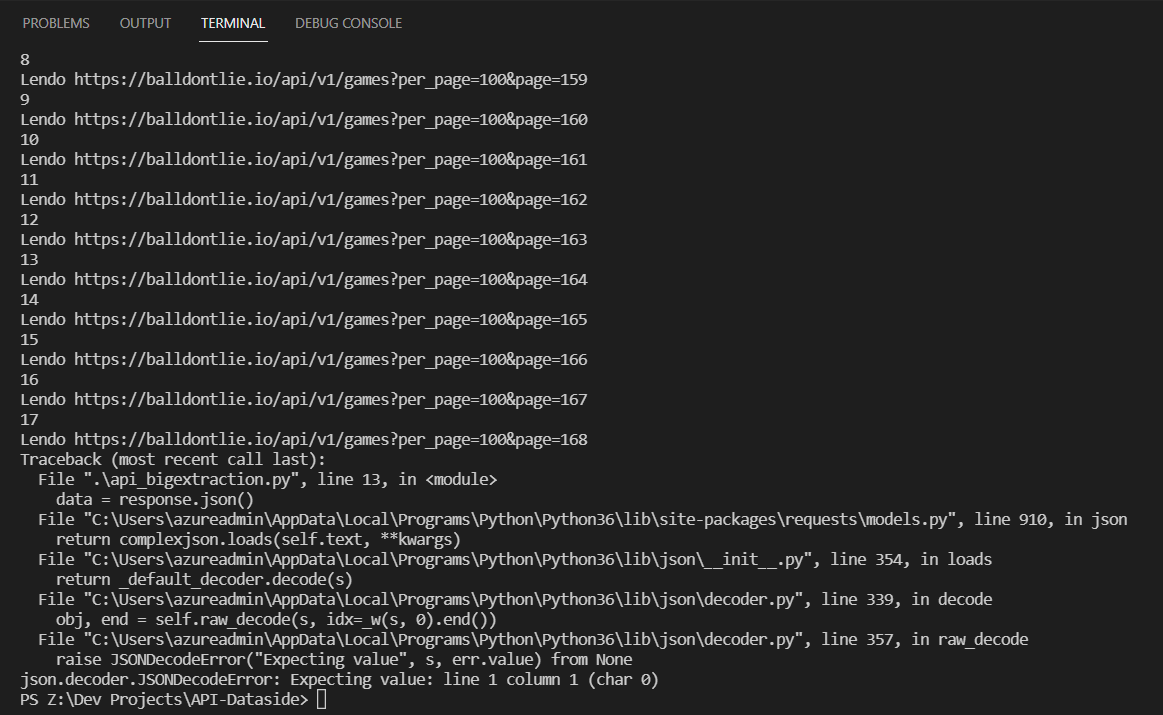Follow the games API link for page=160
This screenshot has width=1163, height=715.
(x=331, y=119)
